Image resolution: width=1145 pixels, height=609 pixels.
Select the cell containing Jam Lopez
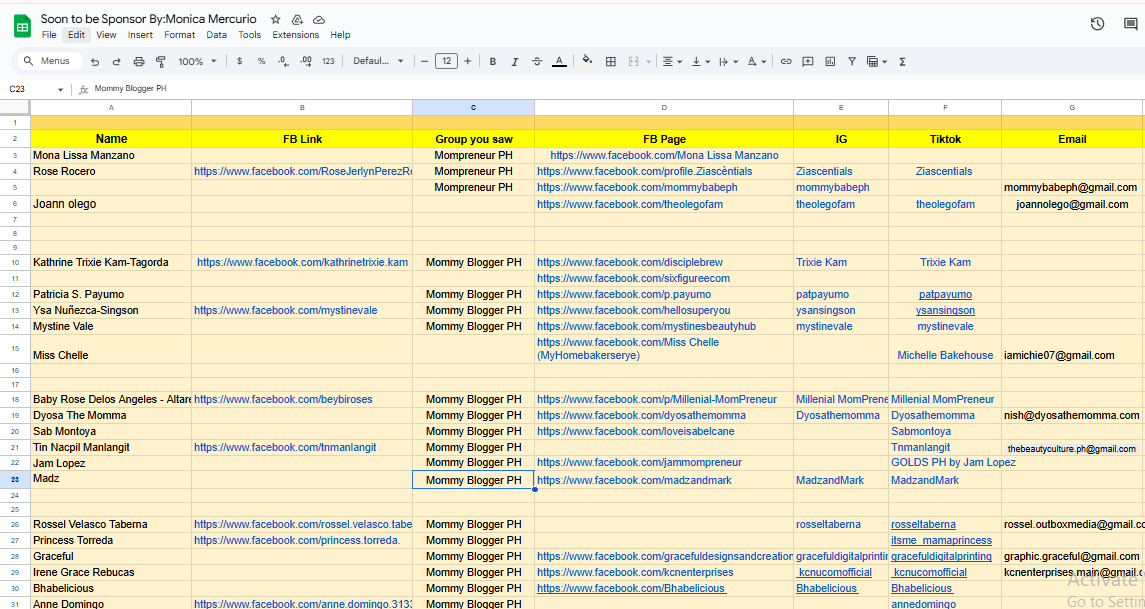(111, 463)
